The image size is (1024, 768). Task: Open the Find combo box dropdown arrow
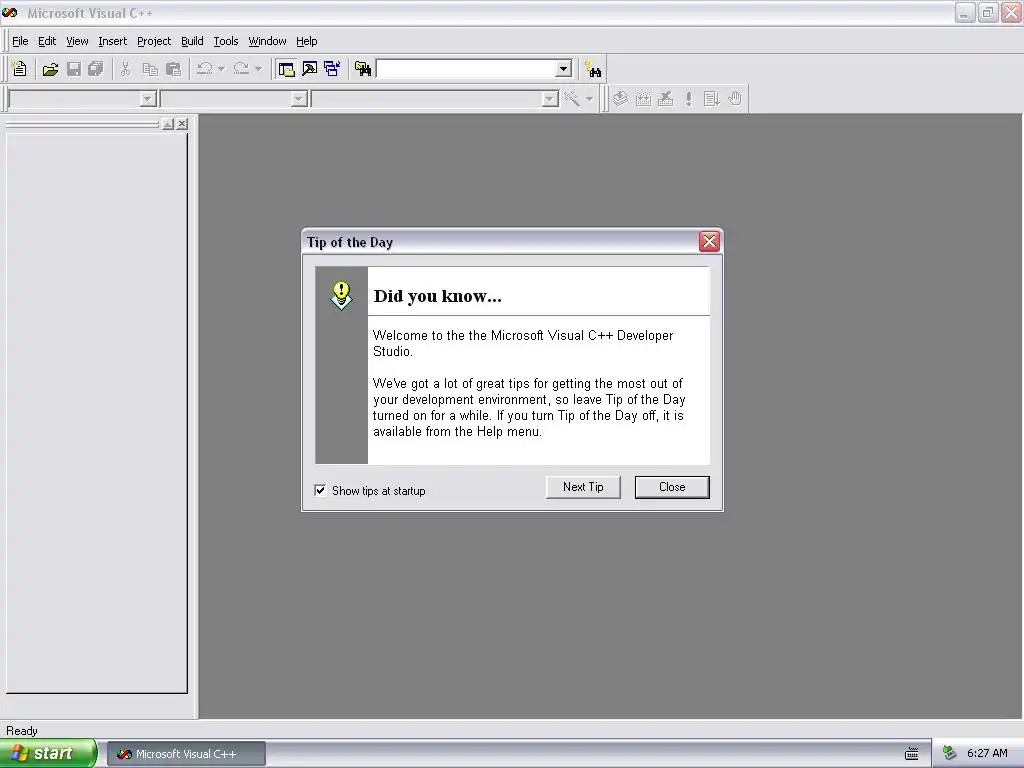point(564,69)
